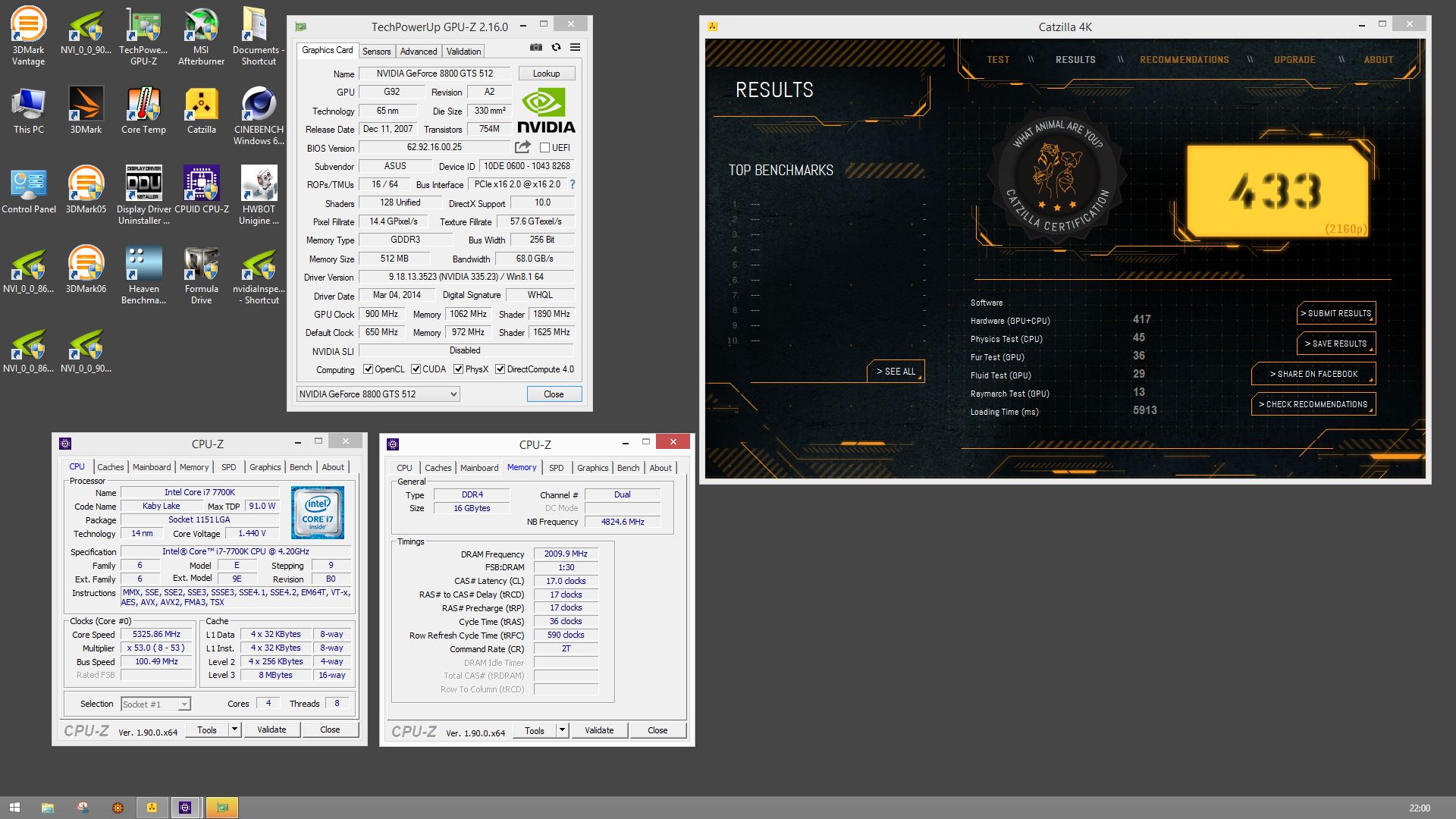
Task: Open File Explorer from the taskbar
Action: (x=47, y=808)
